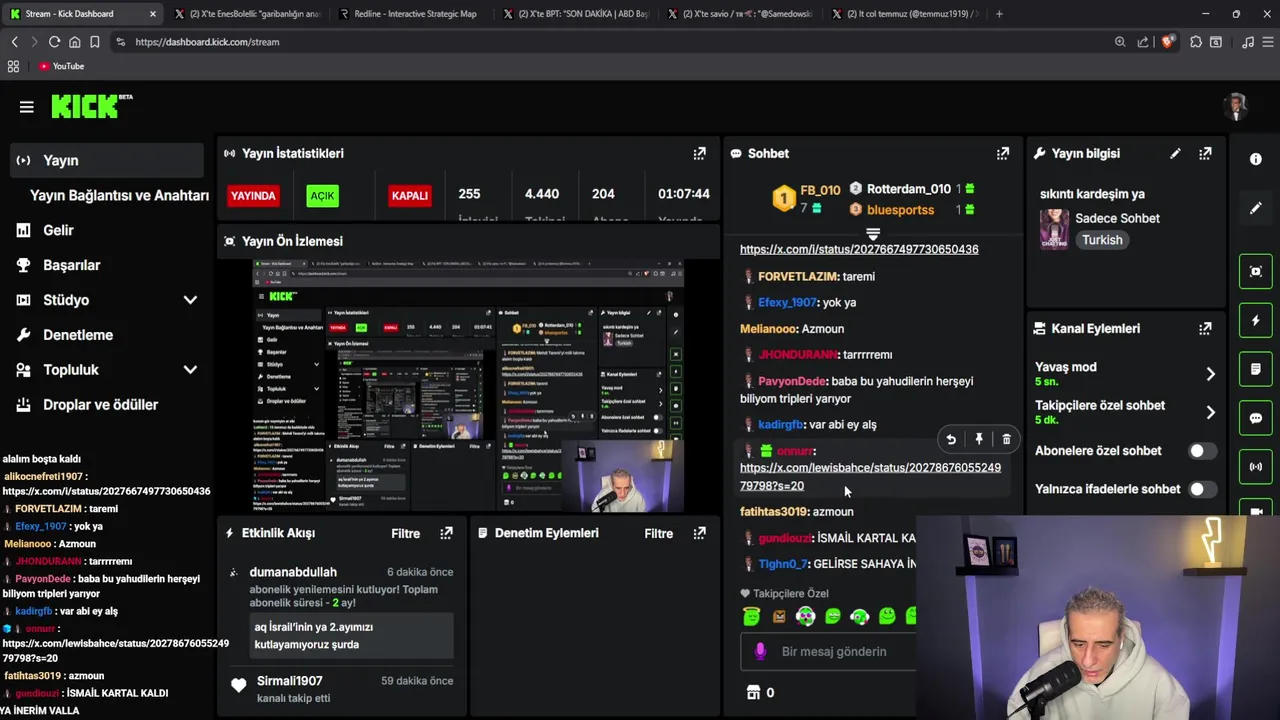Edit stream info with pencil in Yayın bilgisi
This screenshot has height=720, width=1280.
[x=1175, y=153]
